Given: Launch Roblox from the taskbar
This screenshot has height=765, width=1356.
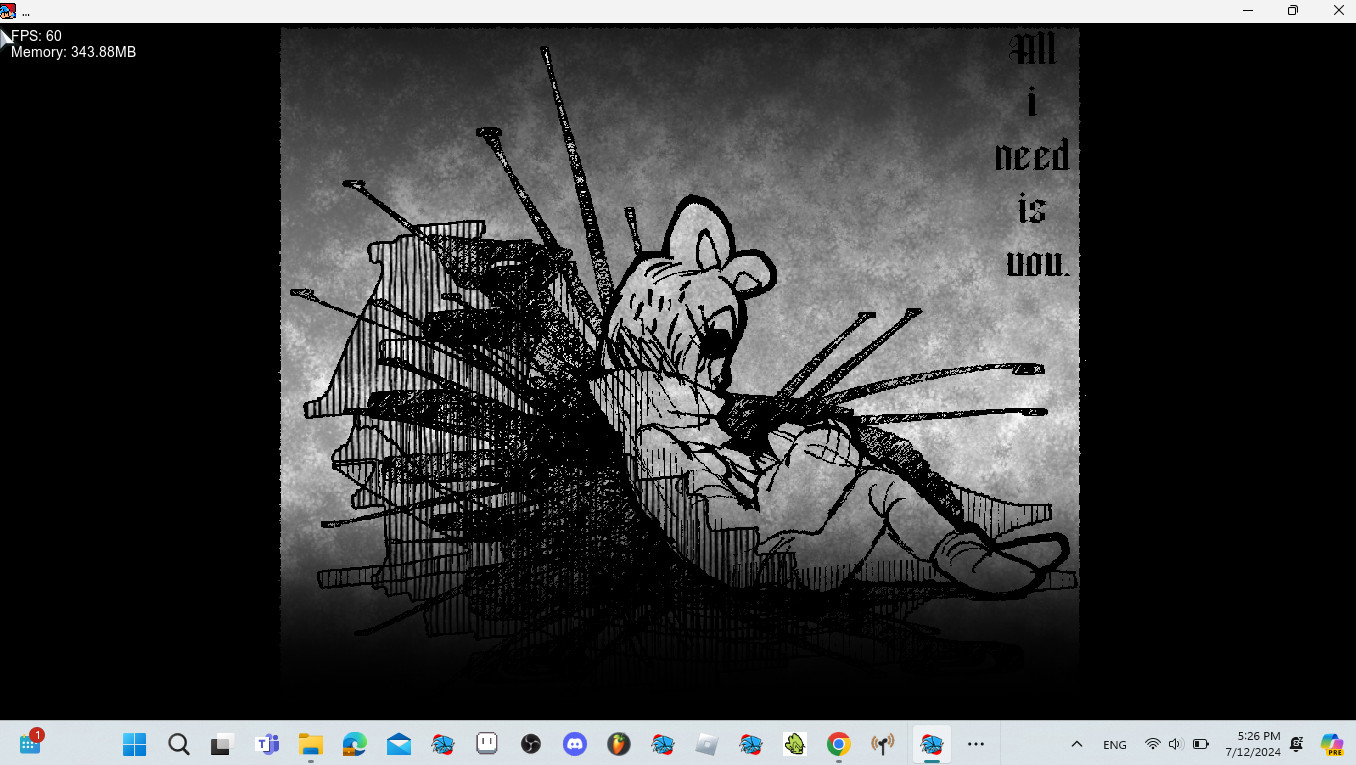Looking at the screenshot, I should pos(706,744).
